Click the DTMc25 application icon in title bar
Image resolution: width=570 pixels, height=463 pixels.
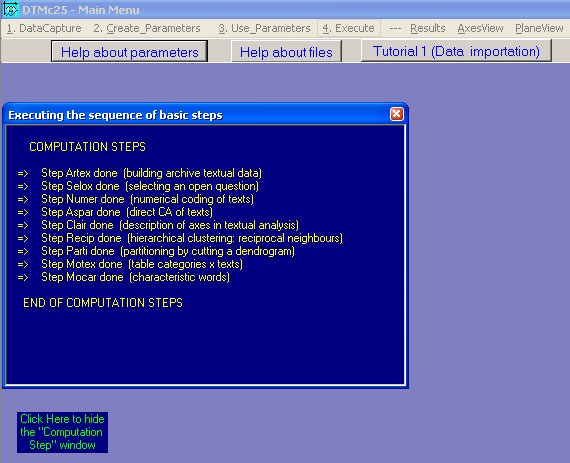point(10,9)
